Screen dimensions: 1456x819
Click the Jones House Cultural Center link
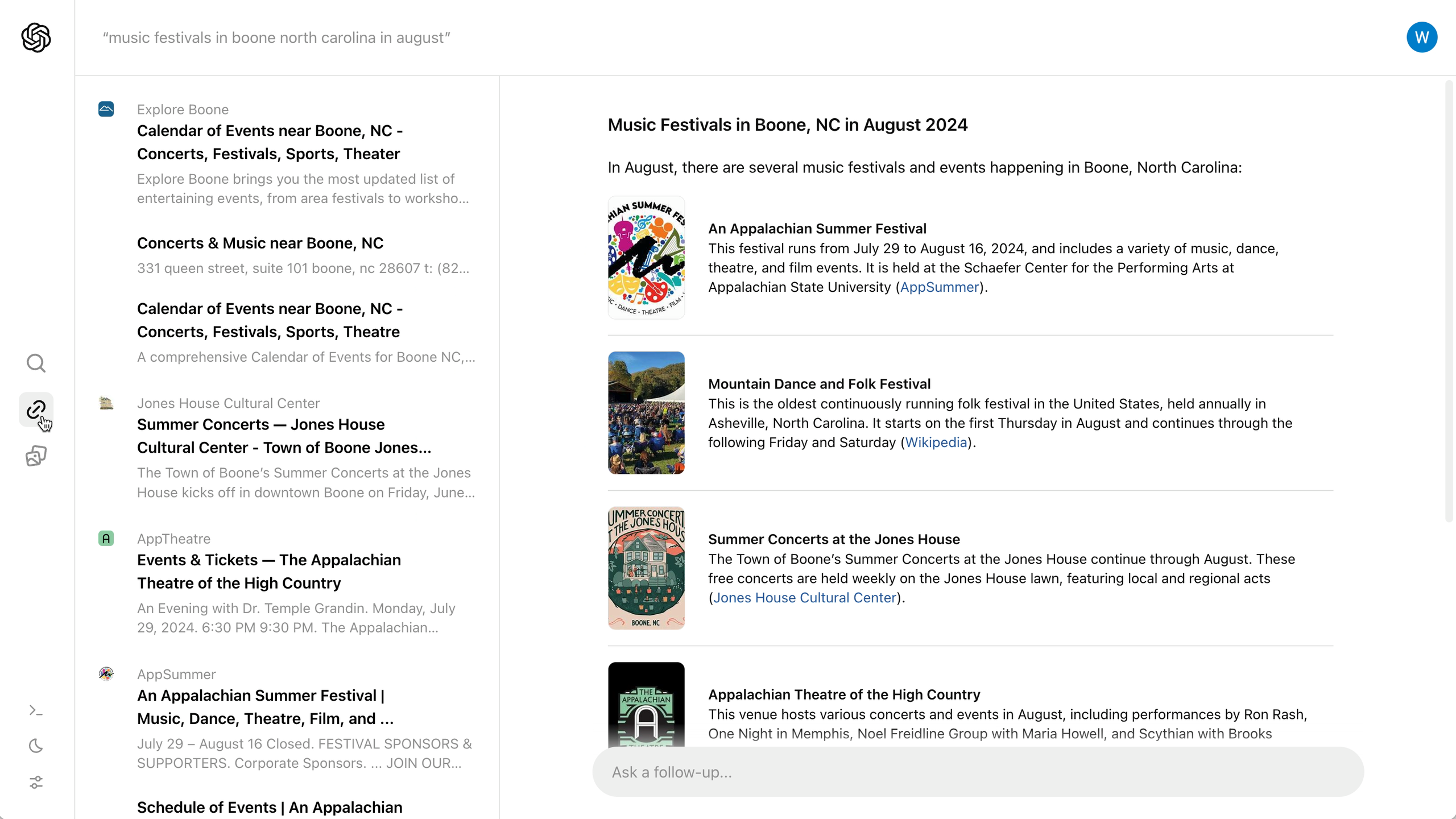(x=805, y=597)
